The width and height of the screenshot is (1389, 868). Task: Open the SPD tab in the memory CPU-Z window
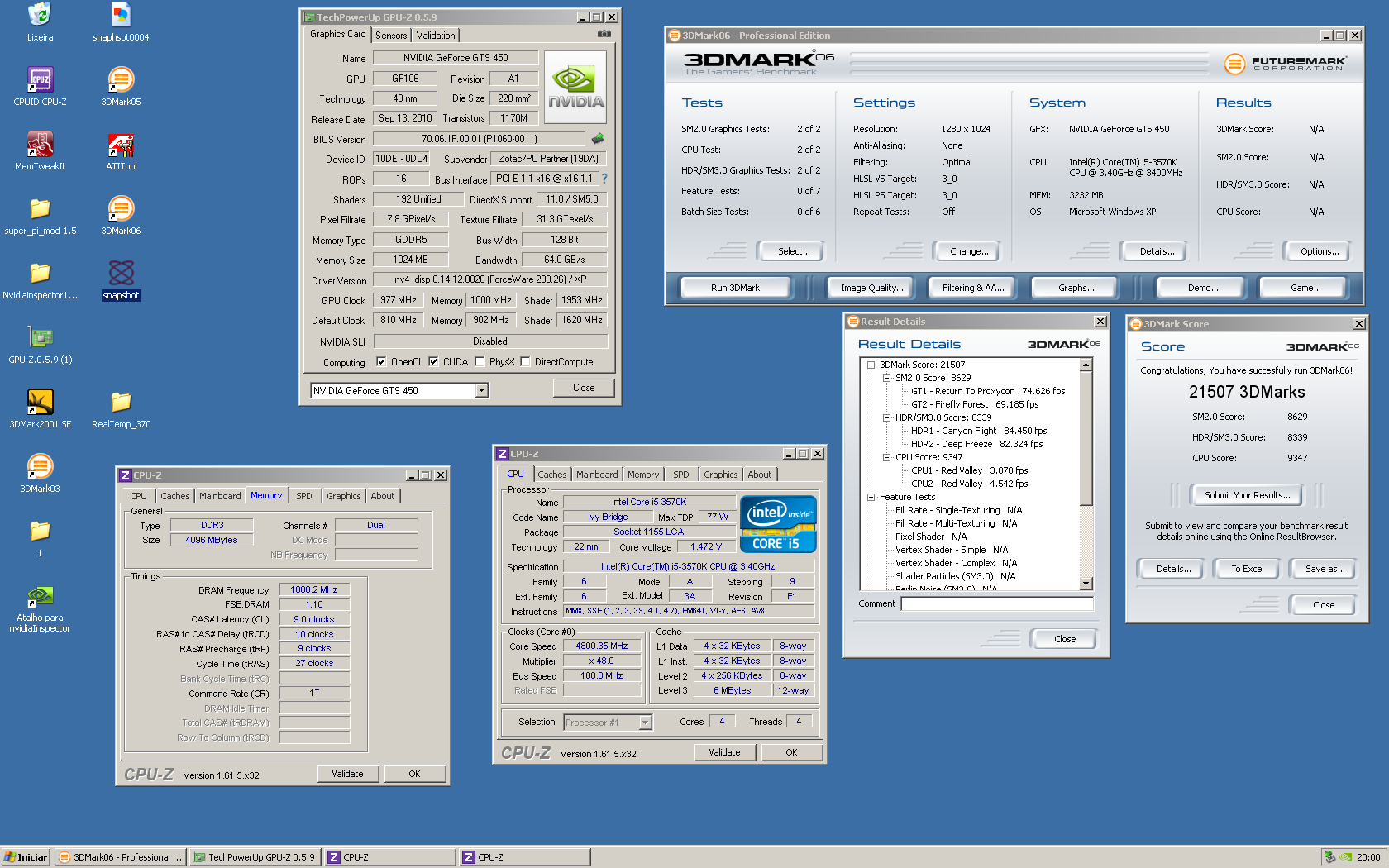click(304, 496)
